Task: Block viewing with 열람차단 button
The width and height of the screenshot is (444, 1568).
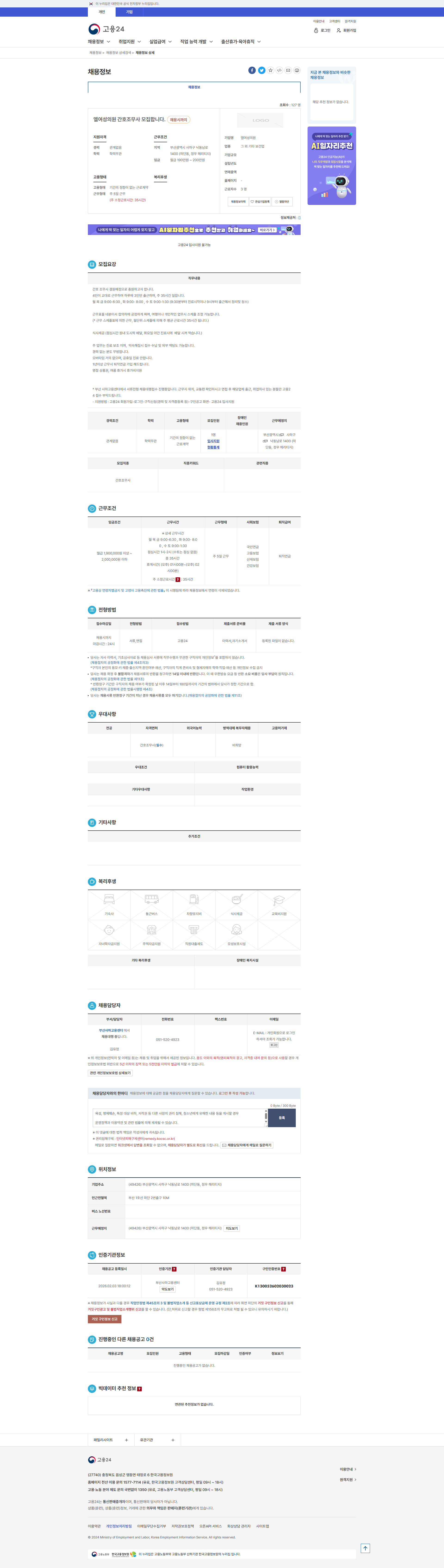Action: click(282, 201)
